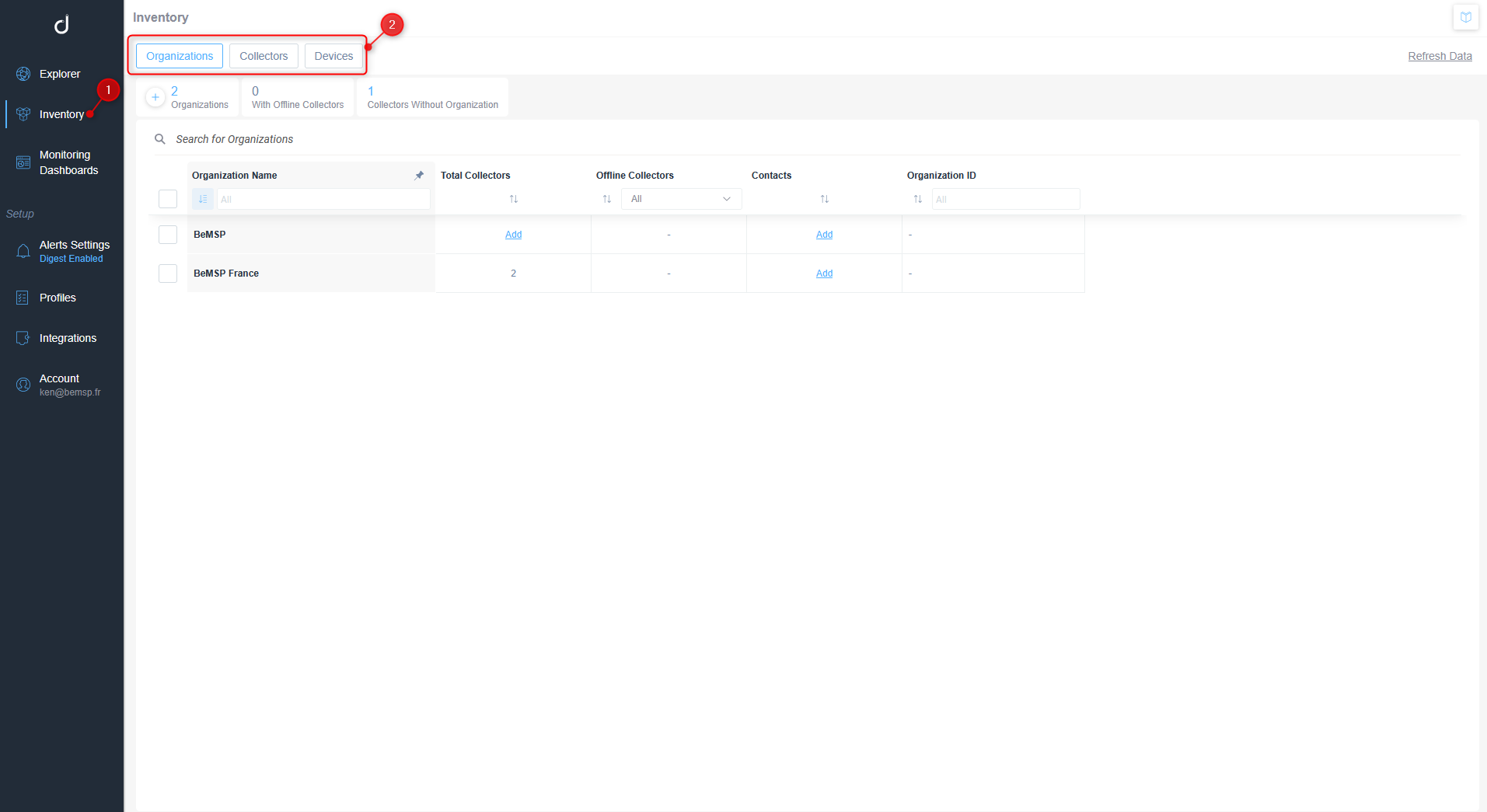Click the Refresh Data link
Screen dimensions: 1487x812
click(x=1440, y=56)
